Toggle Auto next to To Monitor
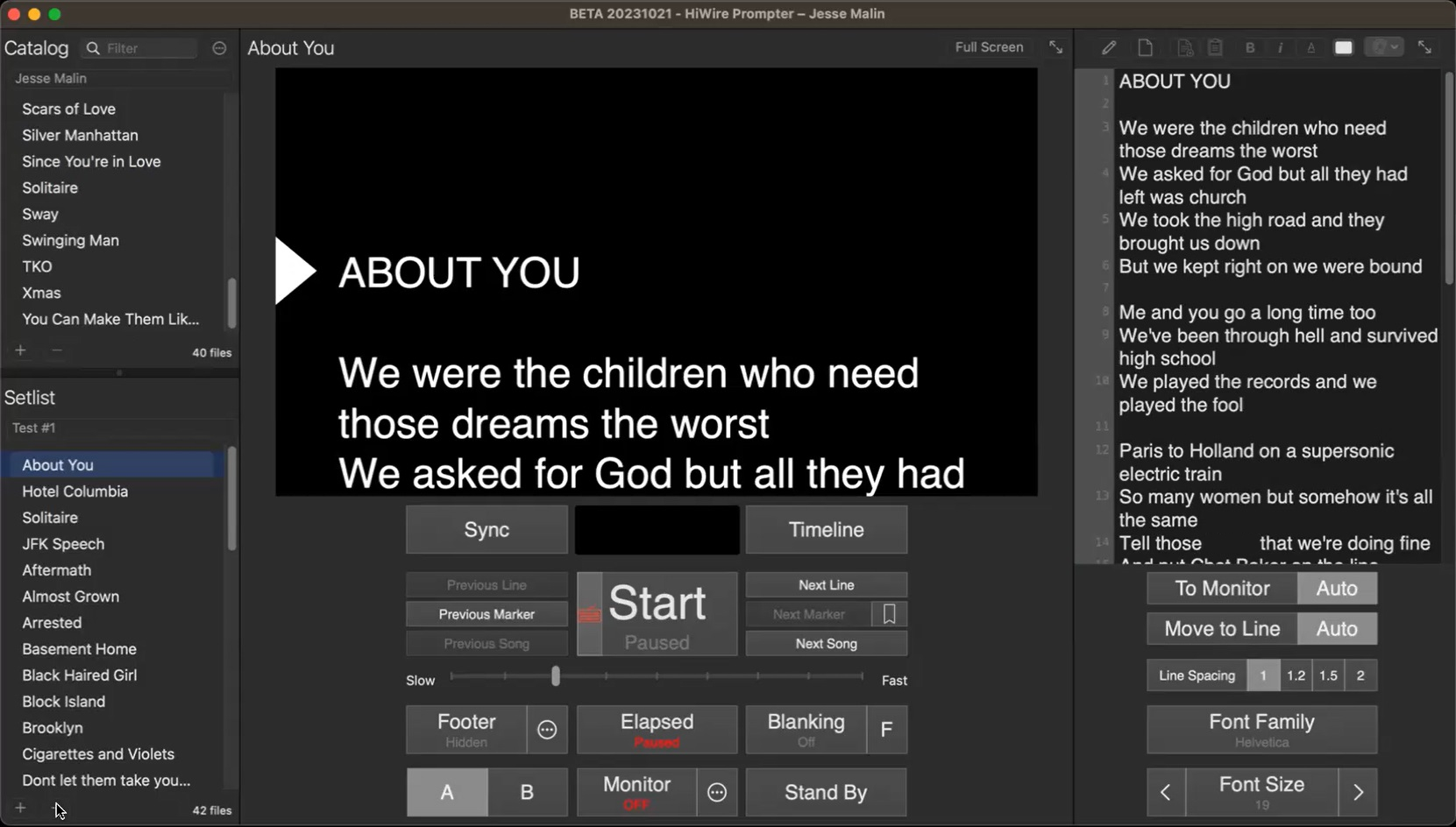1456x827 pixels. tap(1337, 589)
